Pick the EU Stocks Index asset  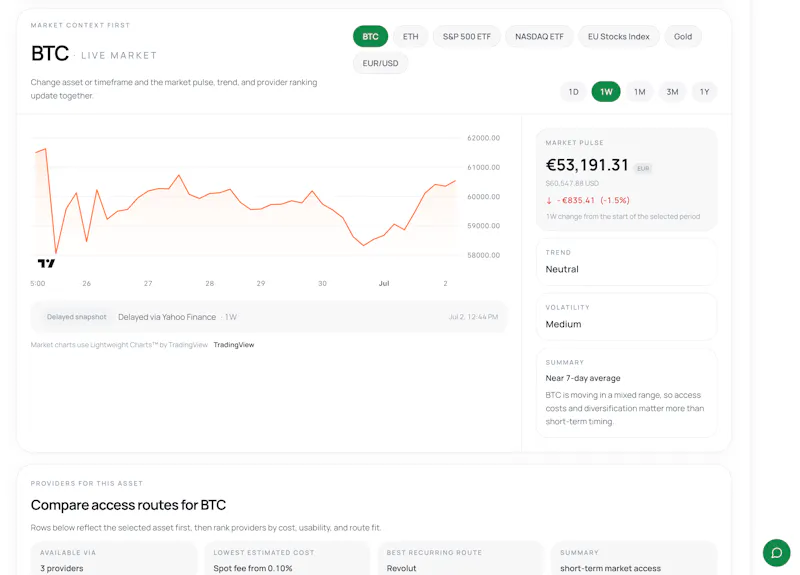tap(618, 37)
